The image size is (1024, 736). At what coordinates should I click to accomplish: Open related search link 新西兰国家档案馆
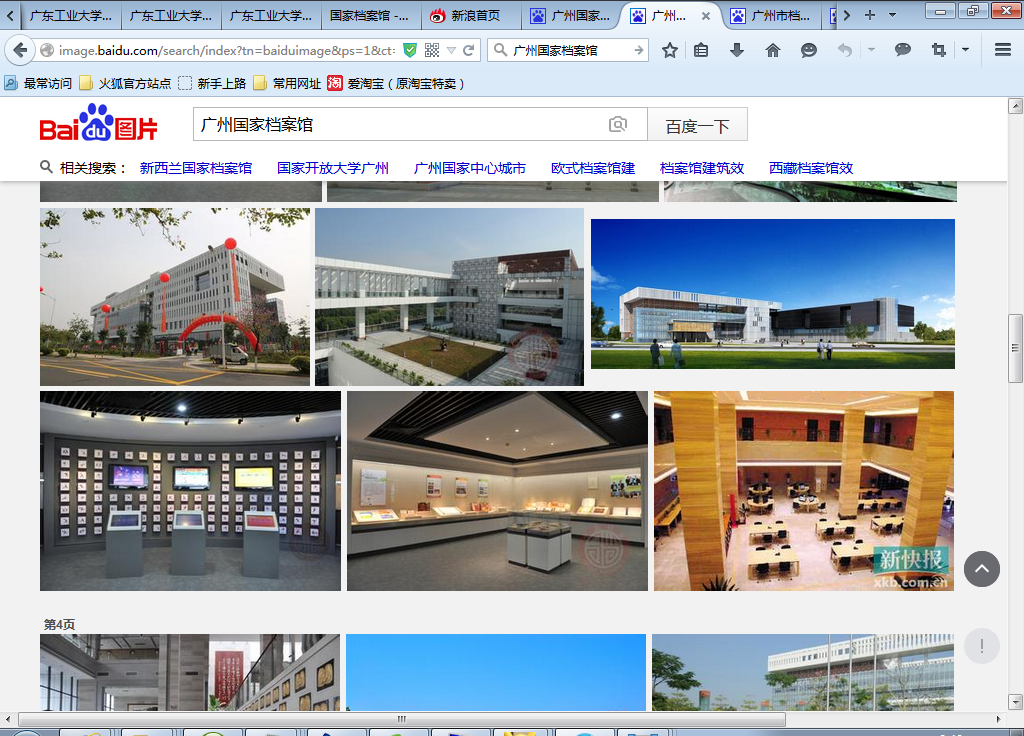(196, 168)
